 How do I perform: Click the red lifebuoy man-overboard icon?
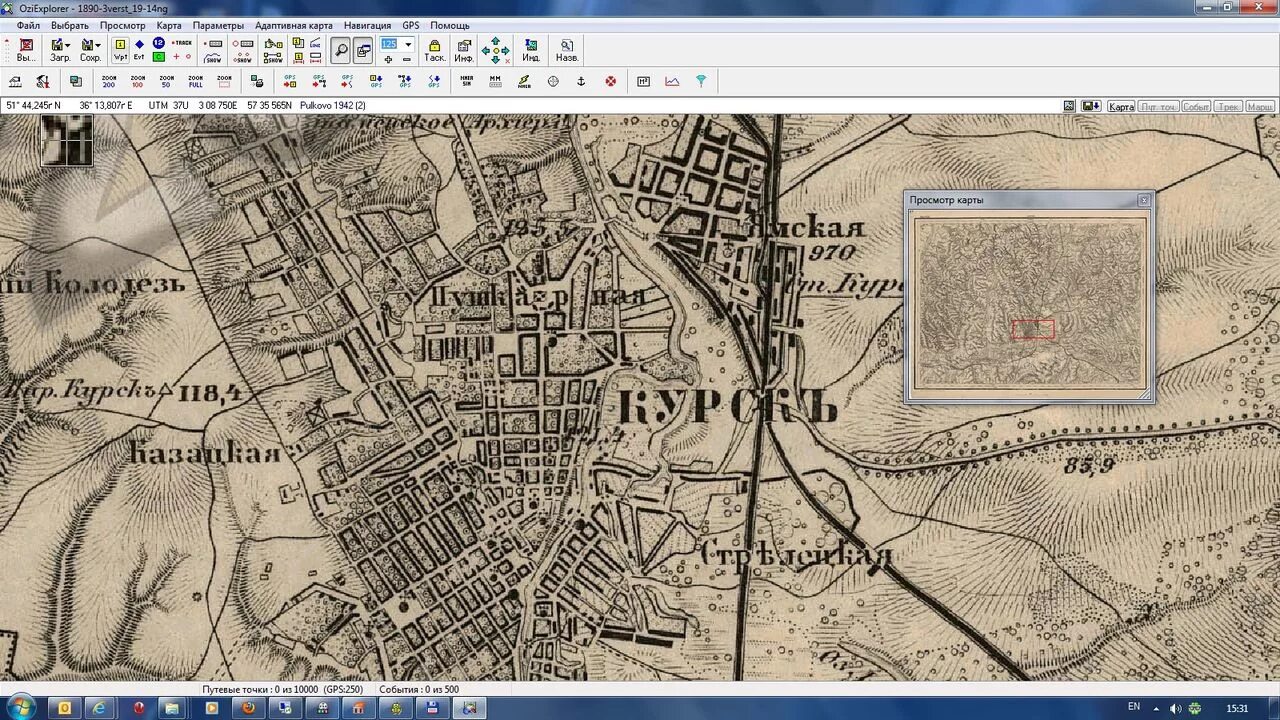click(x=610, y=81)
